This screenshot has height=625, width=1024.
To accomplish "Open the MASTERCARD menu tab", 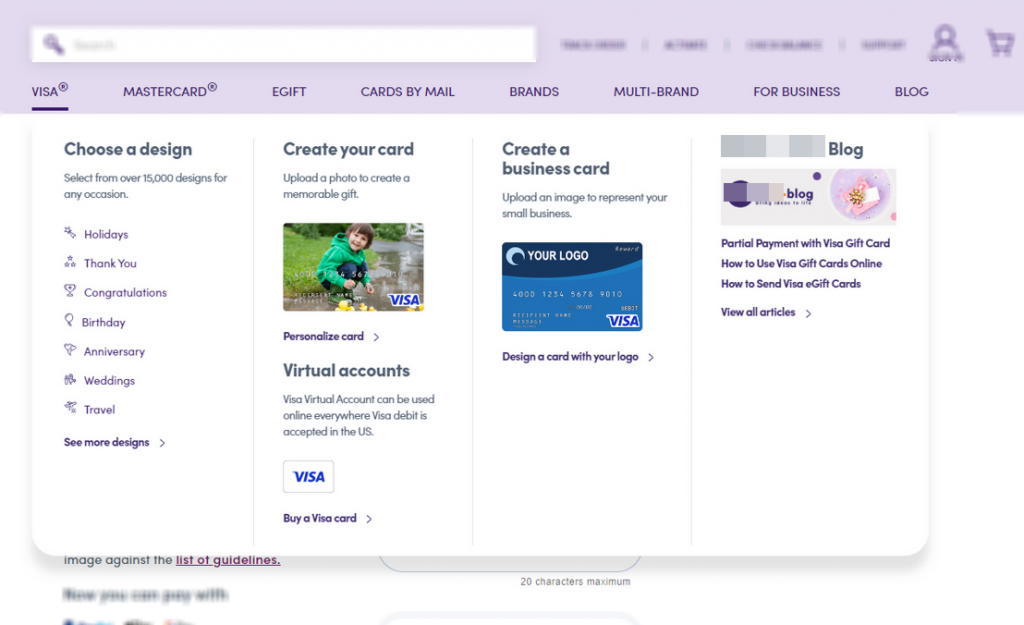I will (170, 91).
